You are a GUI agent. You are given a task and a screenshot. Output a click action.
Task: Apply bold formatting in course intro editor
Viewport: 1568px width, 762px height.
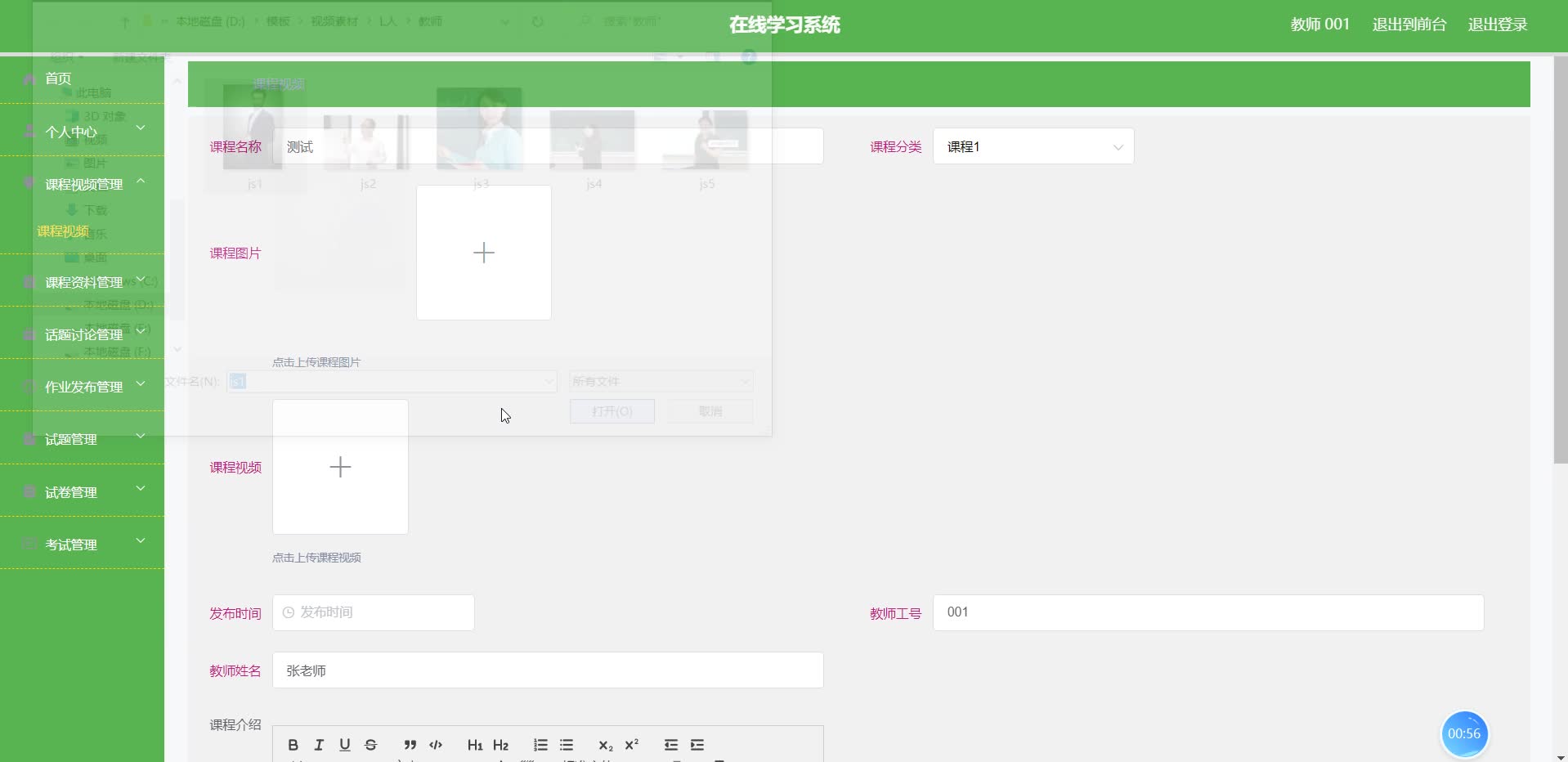293,745
